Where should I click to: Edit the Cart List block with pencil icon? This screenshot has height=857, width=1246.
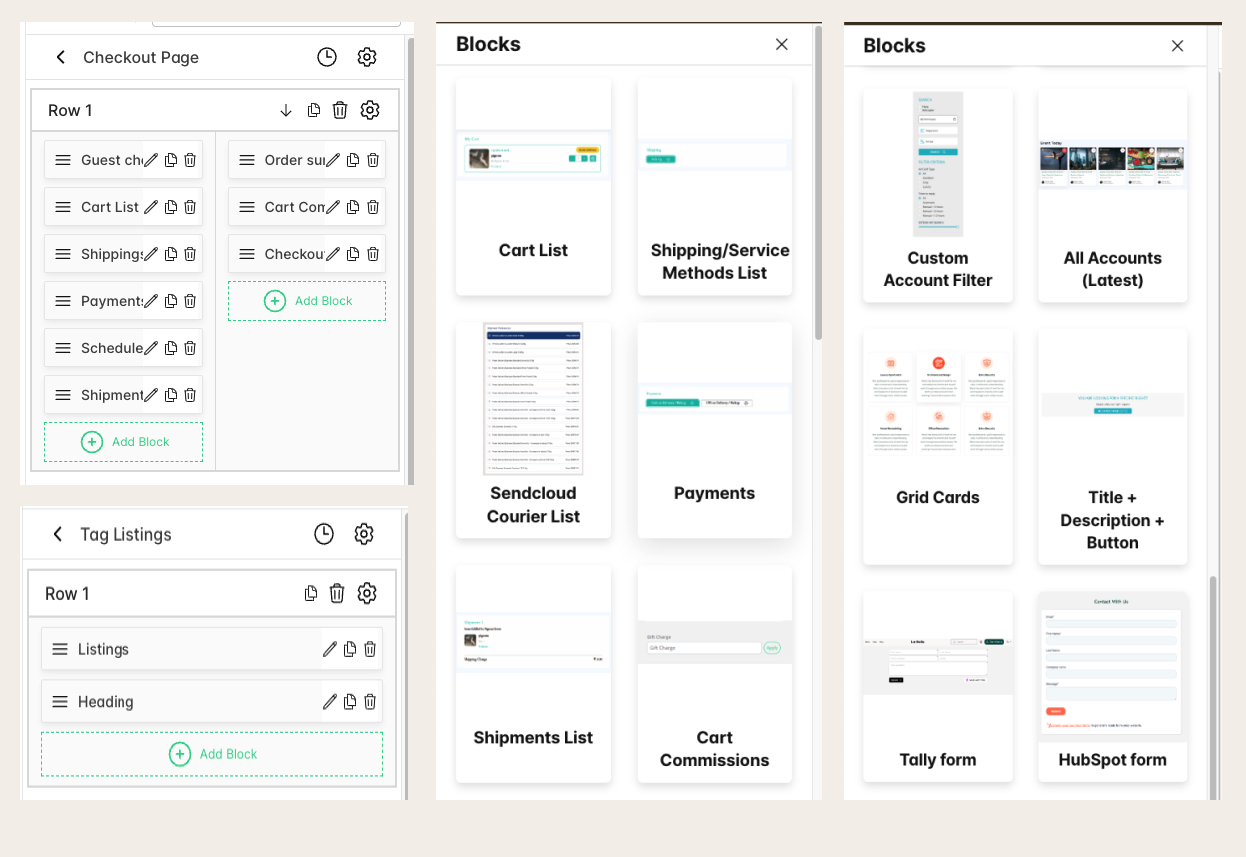pos(151,207)
